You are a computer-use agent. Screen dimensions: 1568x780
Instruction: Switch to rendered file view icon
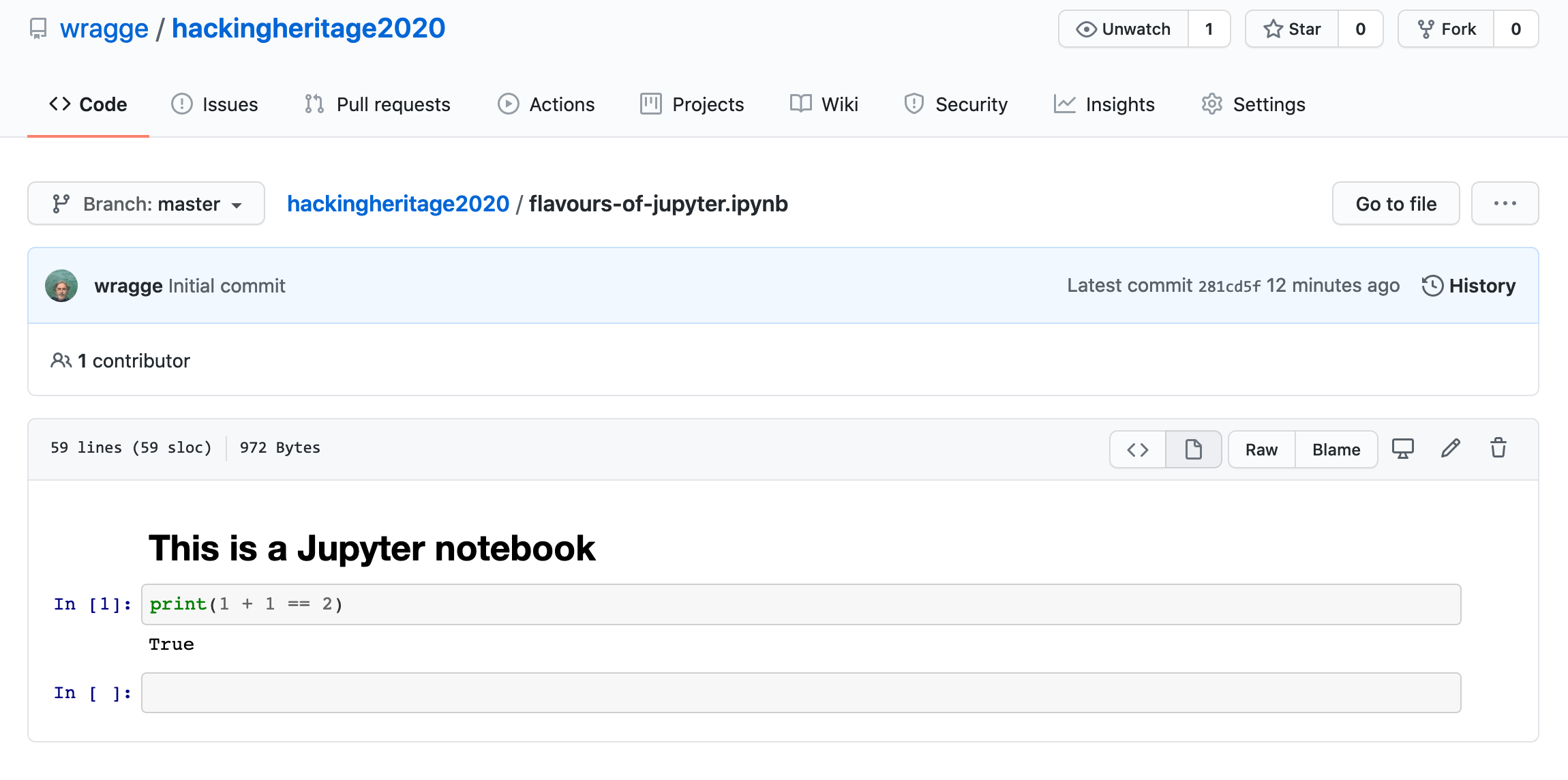tap(1193, 449)
